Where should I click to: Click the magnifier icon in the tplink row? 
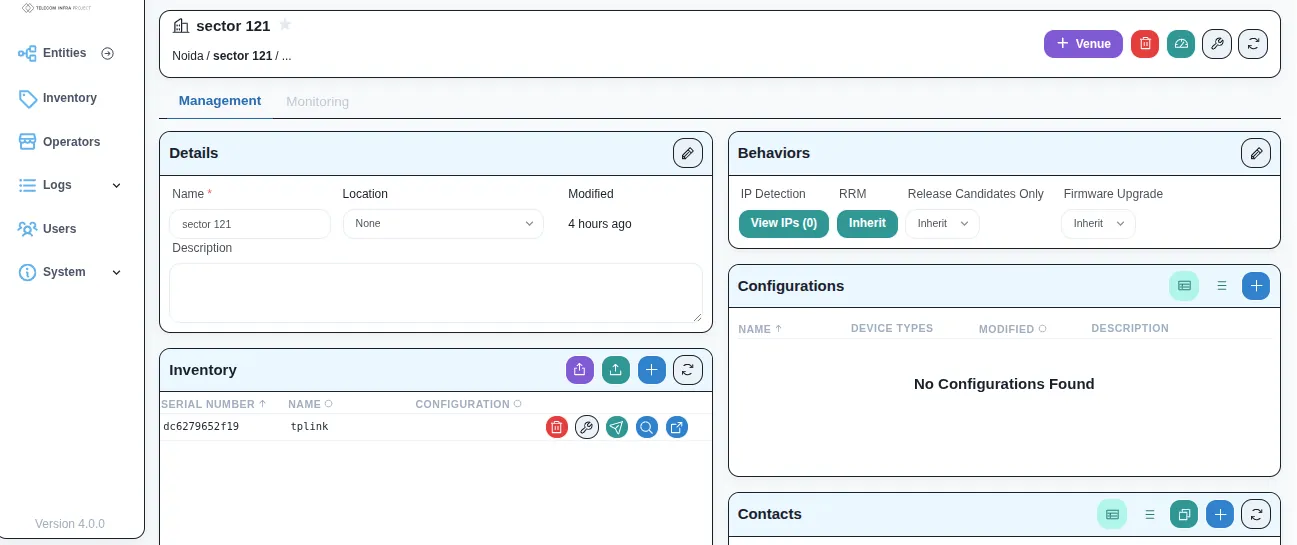point(647,428)
